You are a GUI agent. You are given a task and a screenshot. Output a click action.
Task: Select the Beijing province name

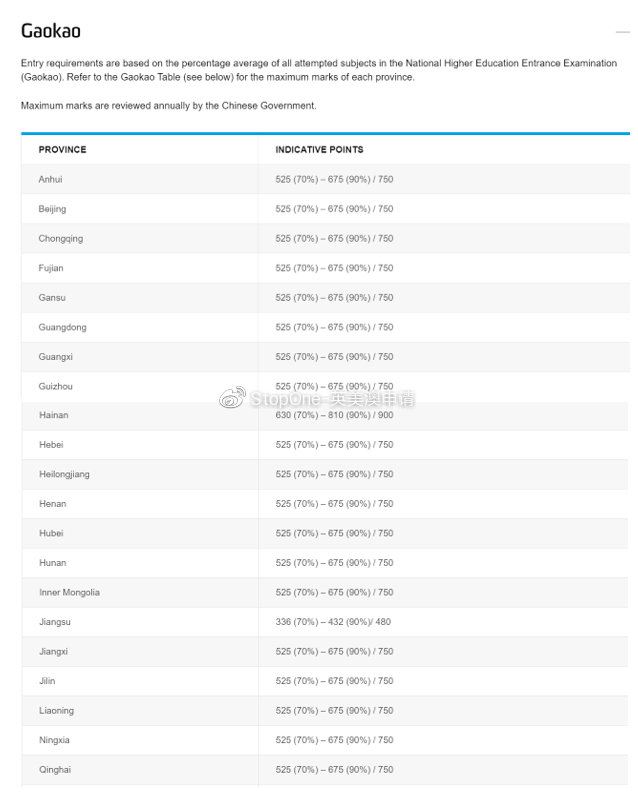click(52, 209)
